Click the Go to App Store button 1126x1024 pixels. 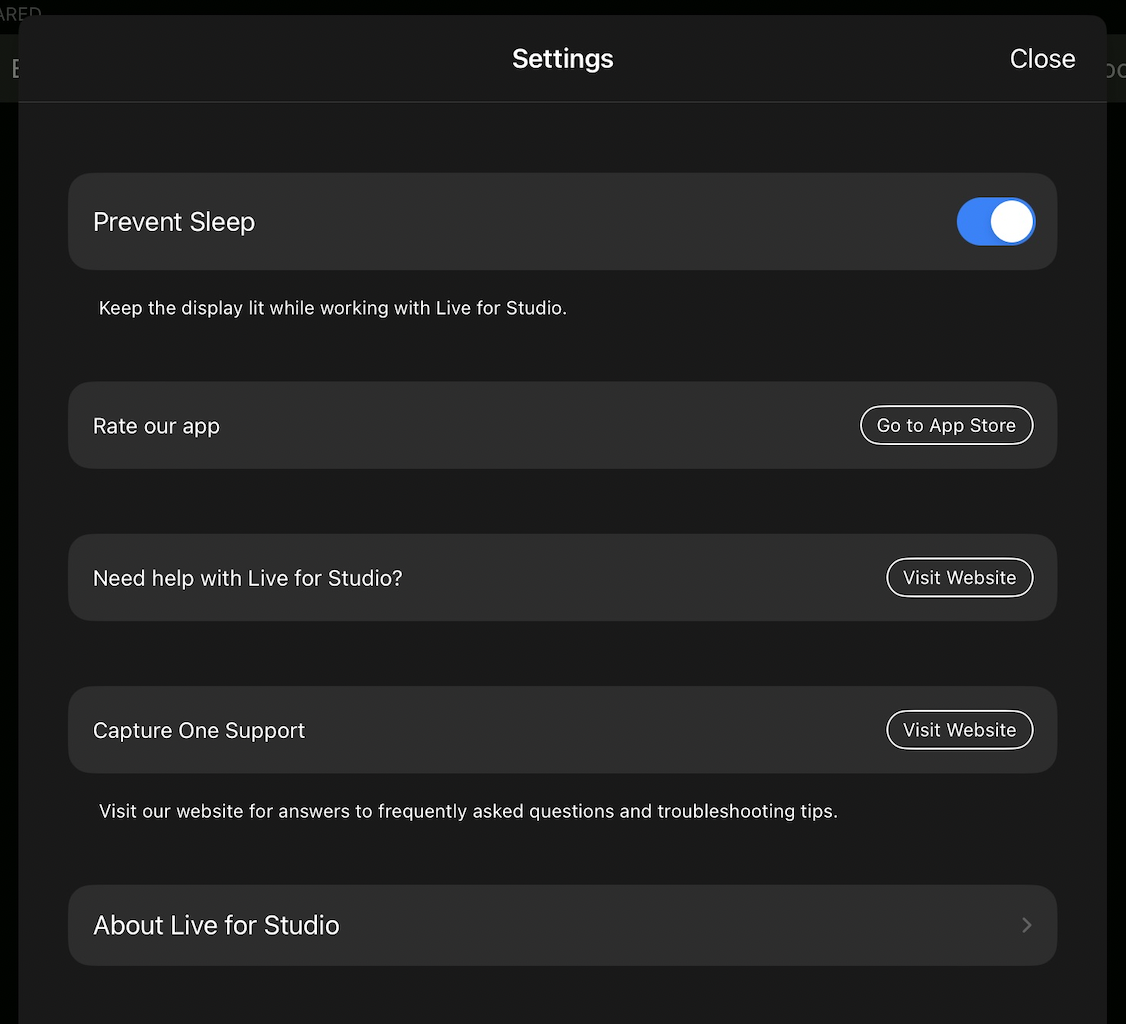coord(946,425)
